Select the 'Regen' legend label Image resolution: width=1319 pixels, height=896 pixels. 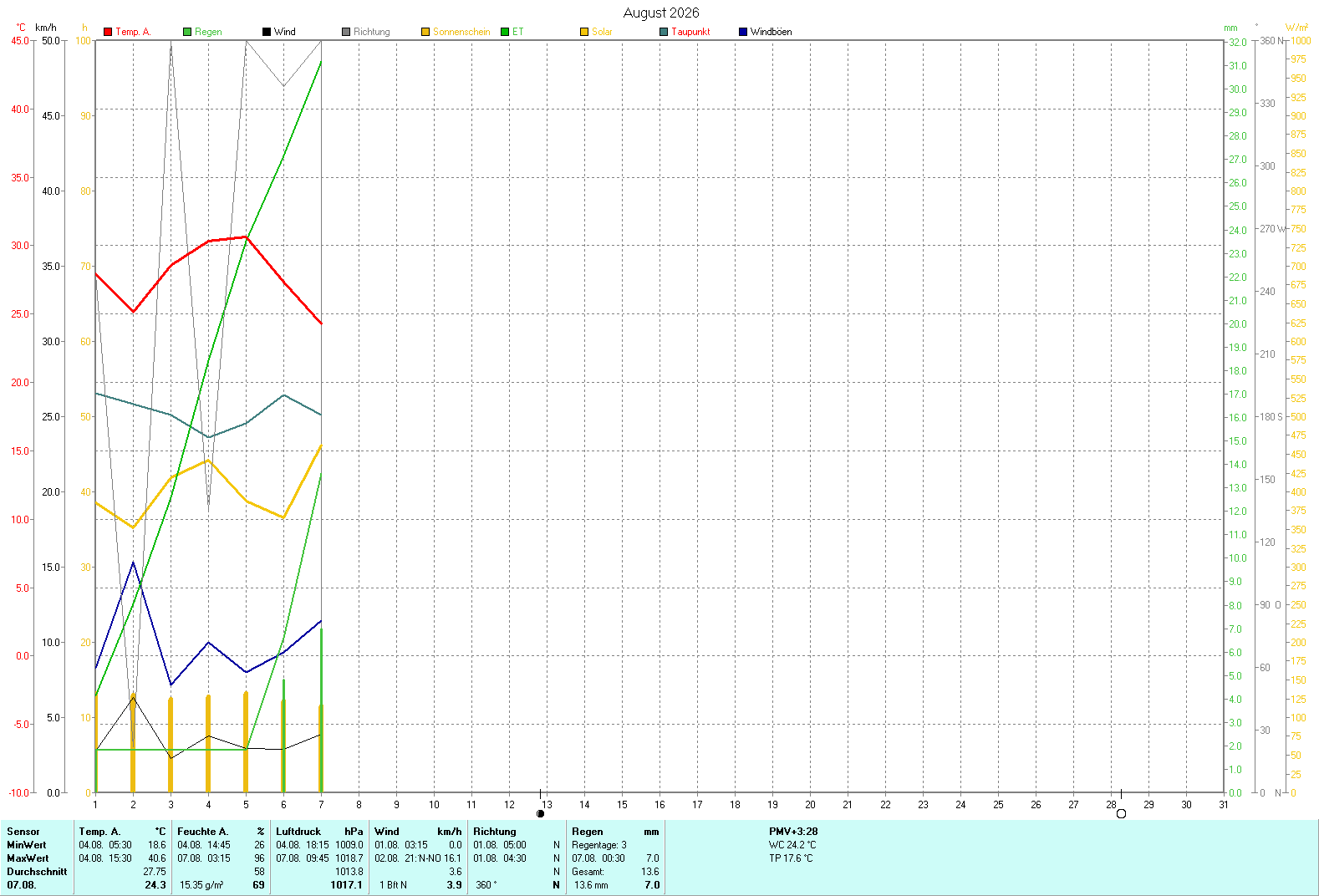[x=208, y=32]
